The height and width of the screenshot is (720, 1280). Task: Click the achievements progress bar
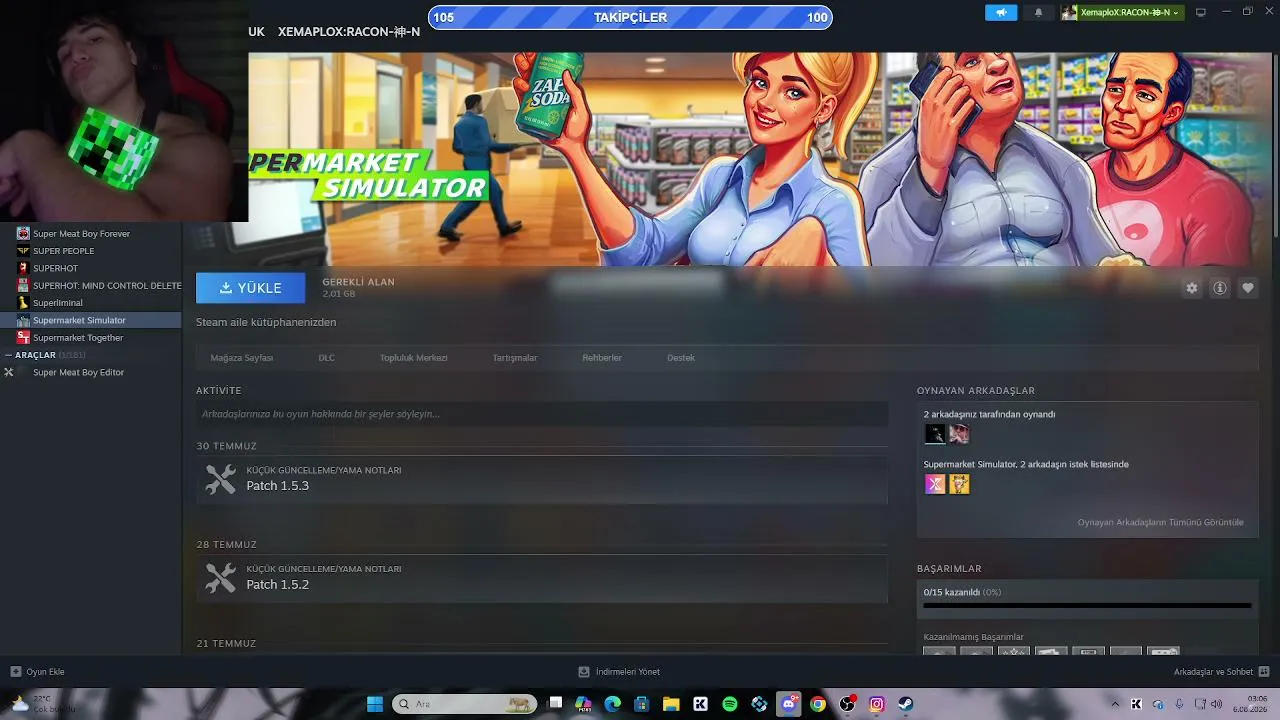(1087, 605)
